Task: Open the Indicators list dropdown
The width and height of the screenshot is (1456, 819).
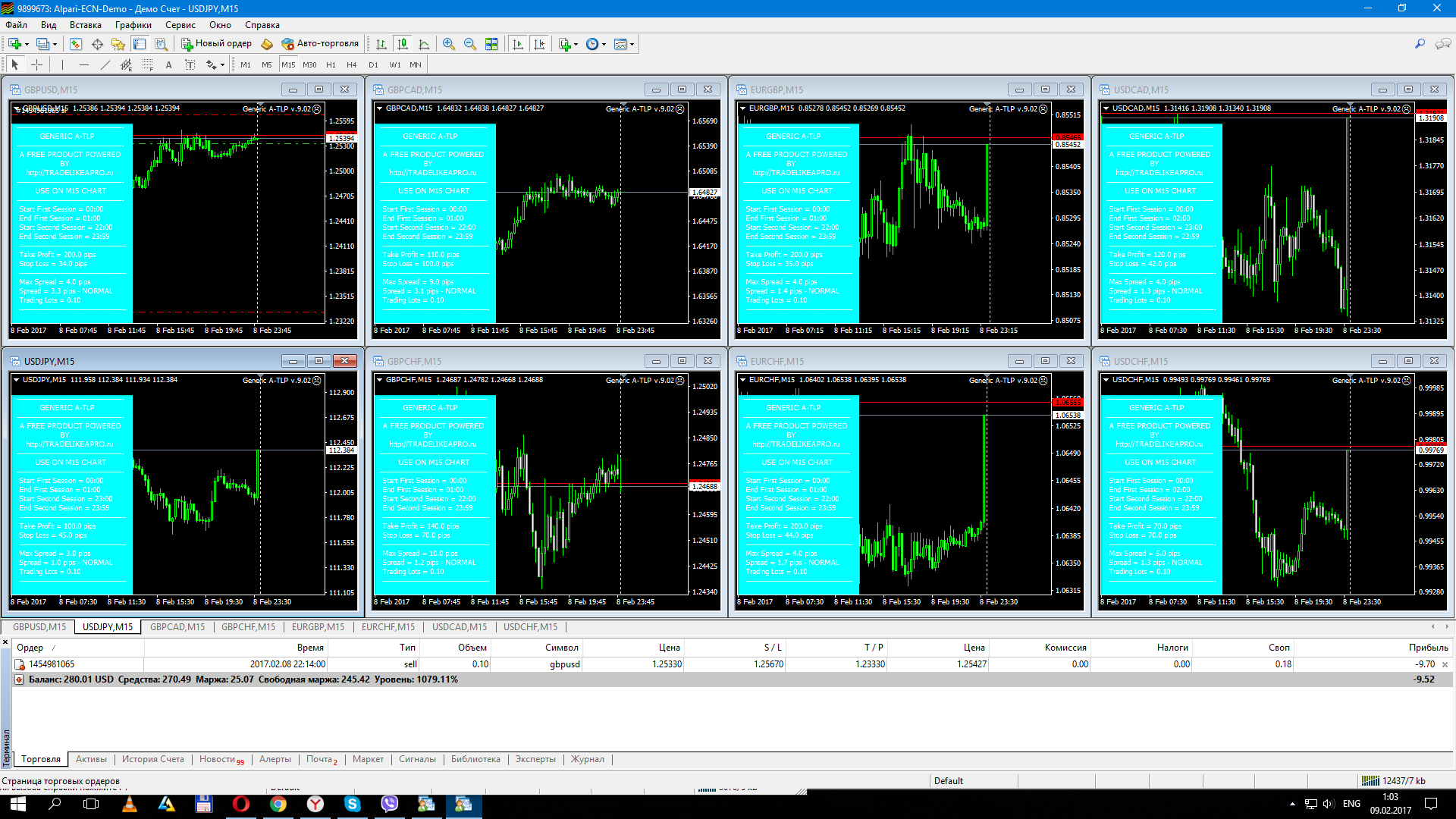Action: 568,44
